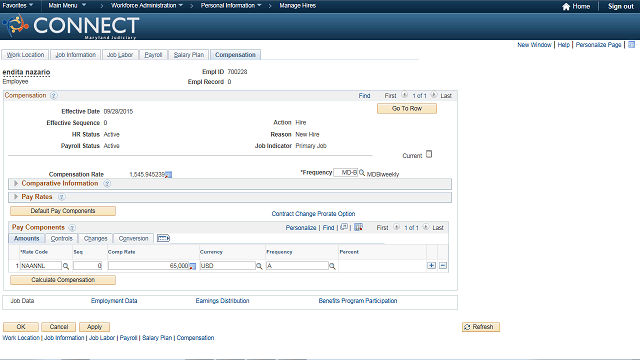
Task: Click the CONNECT Maryland Judiciary logo
Action: point(71,27)
